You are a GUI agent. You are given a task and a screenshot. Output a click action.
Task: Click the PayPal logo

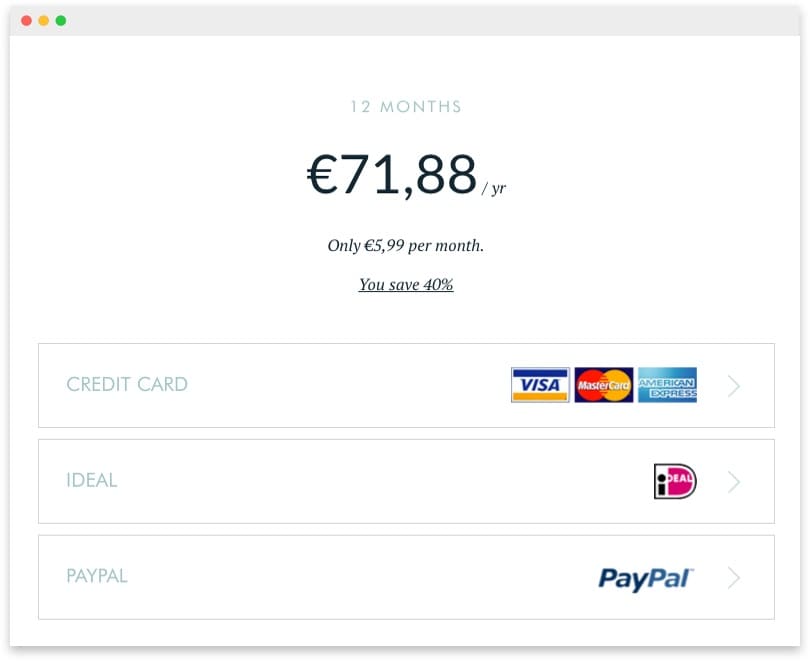point(646,578)
